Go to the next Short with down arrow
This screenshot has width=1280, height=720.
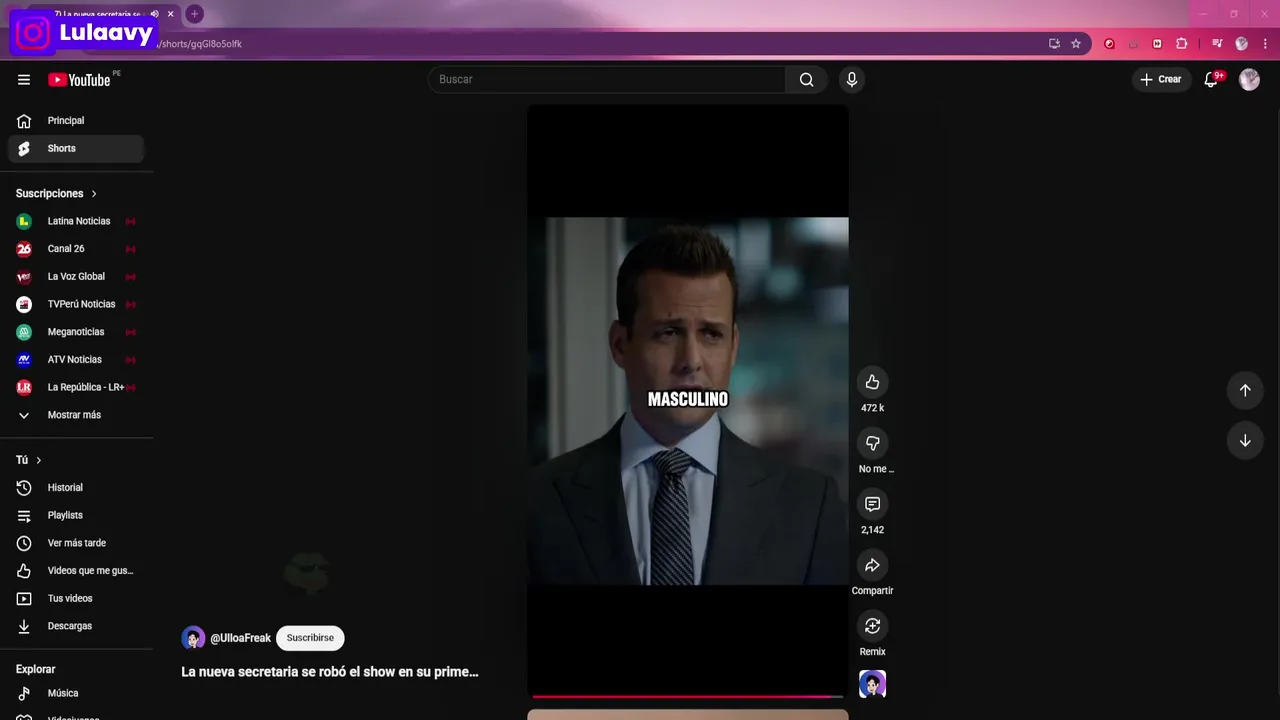[x=1245, y=441]
